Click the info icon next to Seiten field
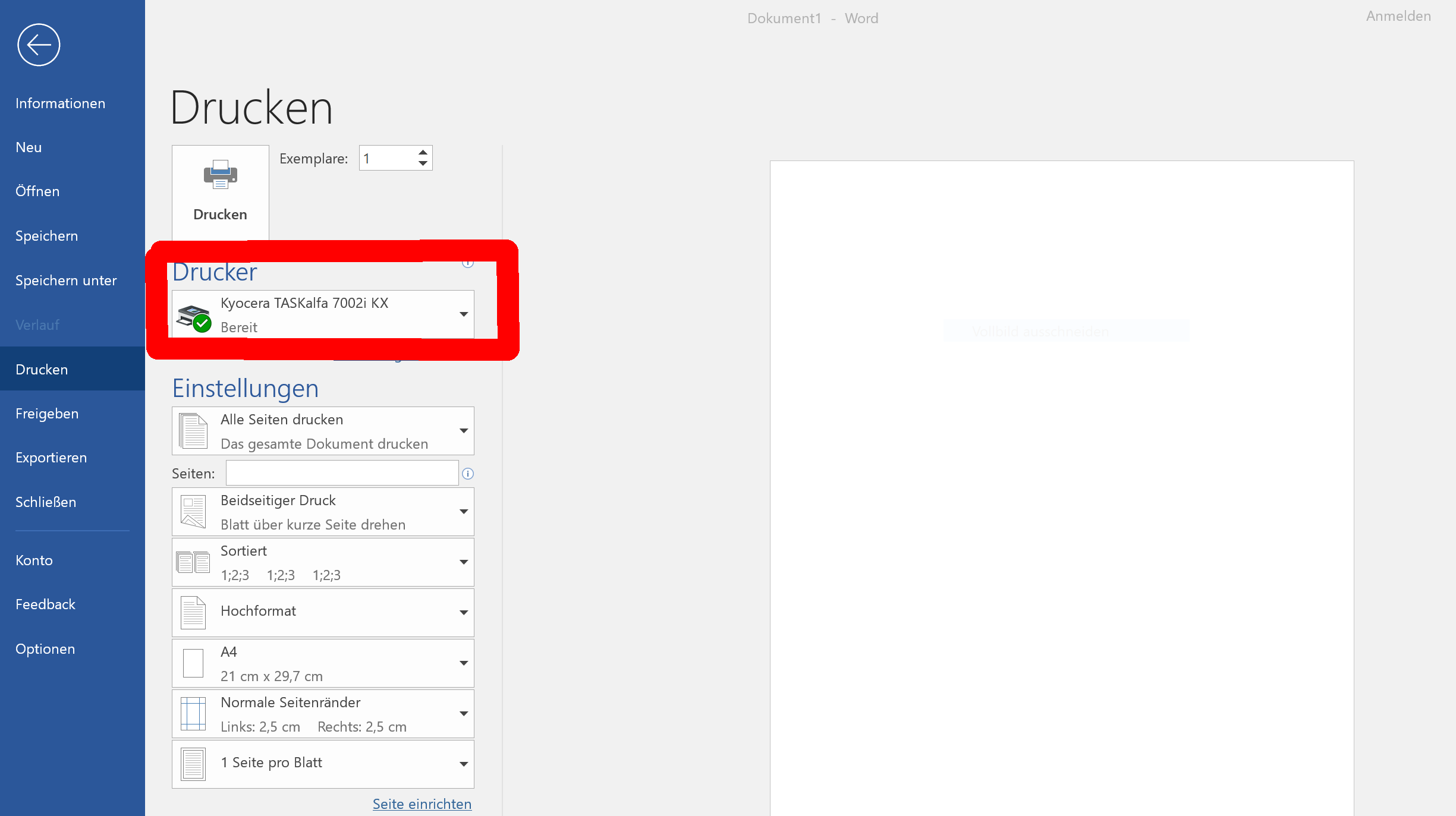The height and width of the screenshot is (816, 1456). coord(468,474)
